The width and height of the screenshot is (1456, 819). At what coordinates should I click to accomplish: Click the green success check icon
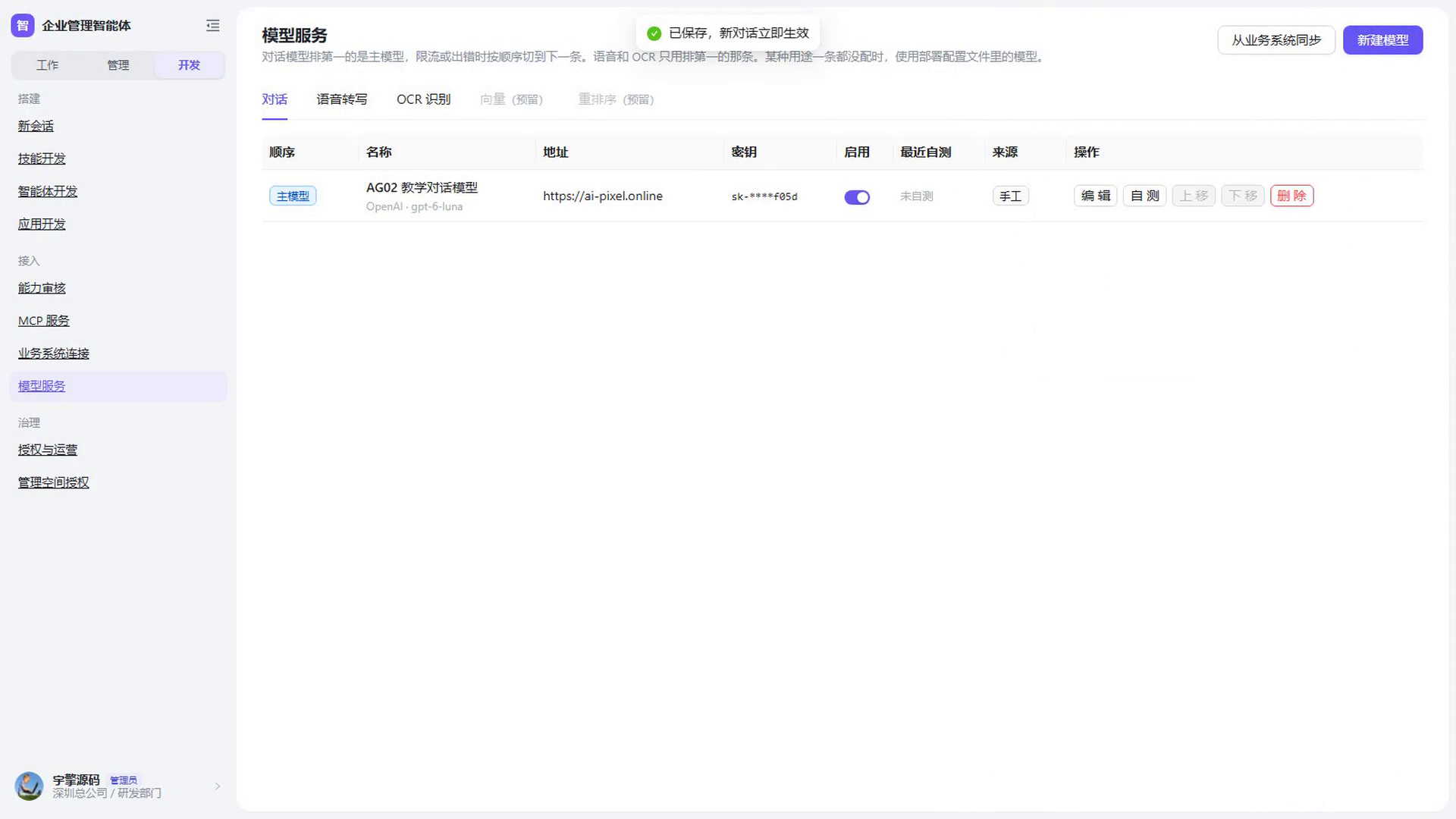tap(654, 33)
